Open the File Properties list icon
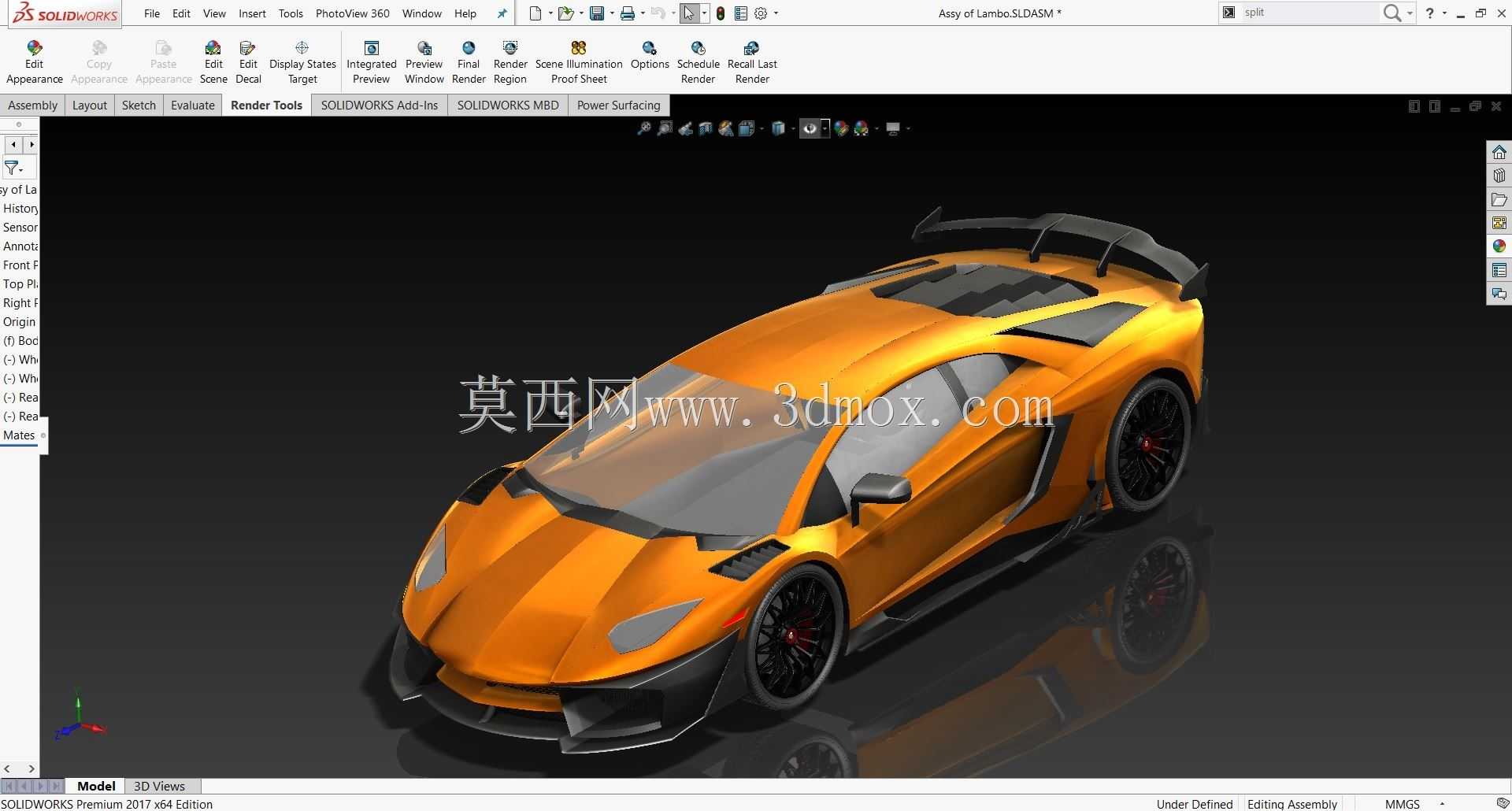1512x811 pixels. tap(741, 13)
